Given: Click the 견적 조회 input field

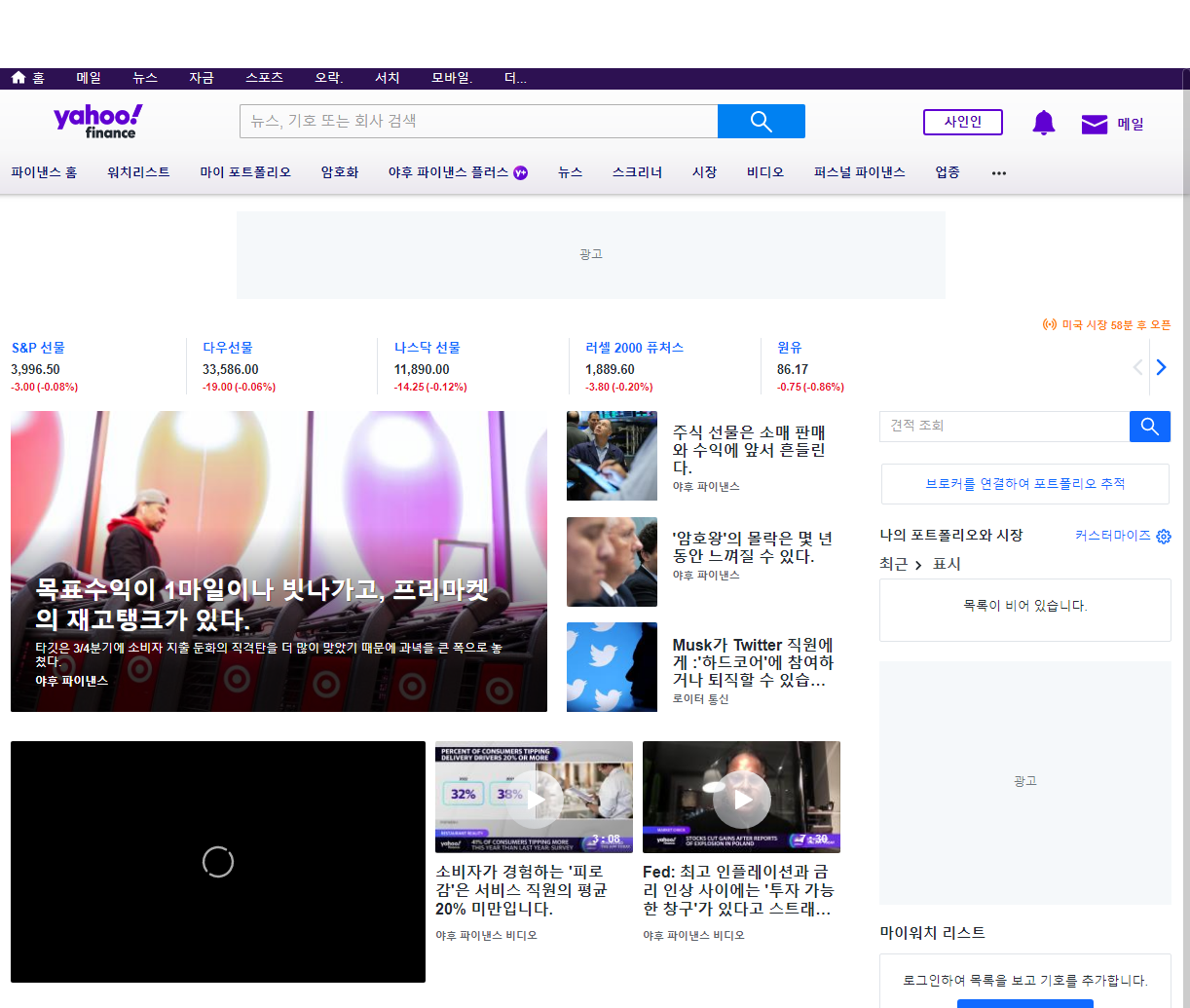Looking at the screenshot, I should point(1005,427).
